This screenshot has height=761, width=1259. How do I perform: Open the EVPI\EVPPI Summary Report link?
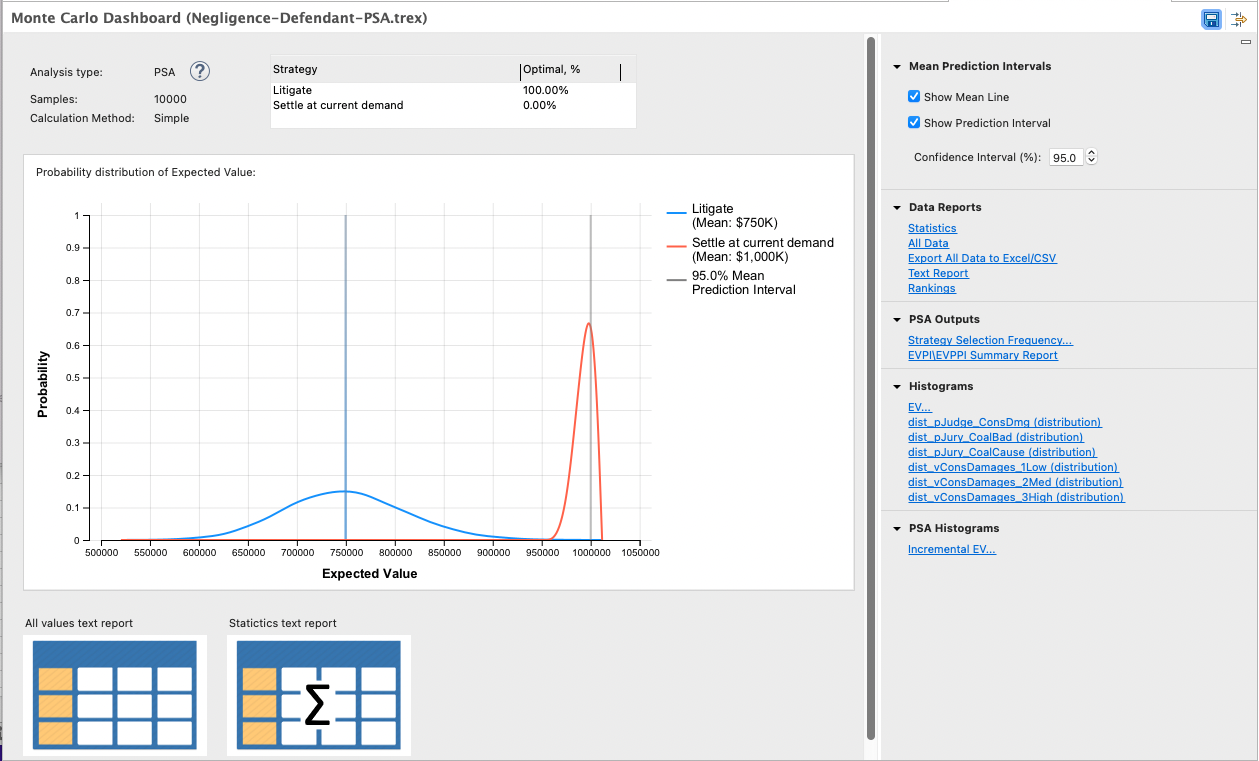983,355
